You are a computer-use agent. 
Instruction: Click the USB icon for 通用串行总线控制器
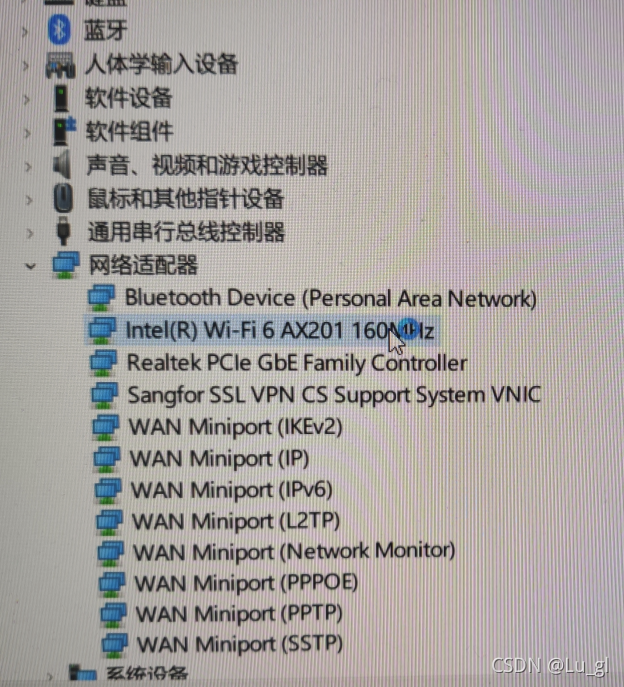tap(64, 230)
